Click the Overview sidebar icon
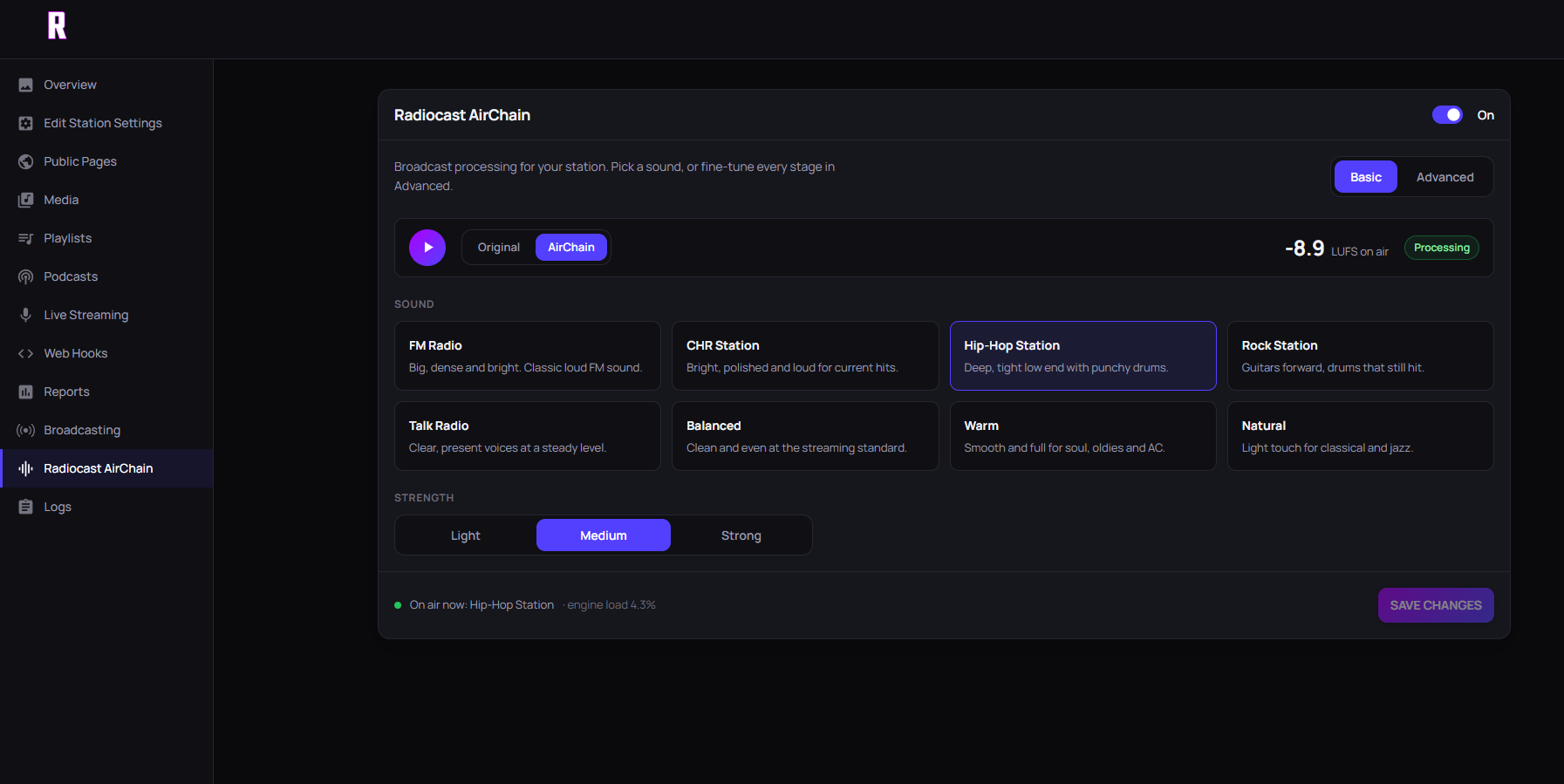The width and height of the screenshot is (1564, 784). [x=26, y=85]
